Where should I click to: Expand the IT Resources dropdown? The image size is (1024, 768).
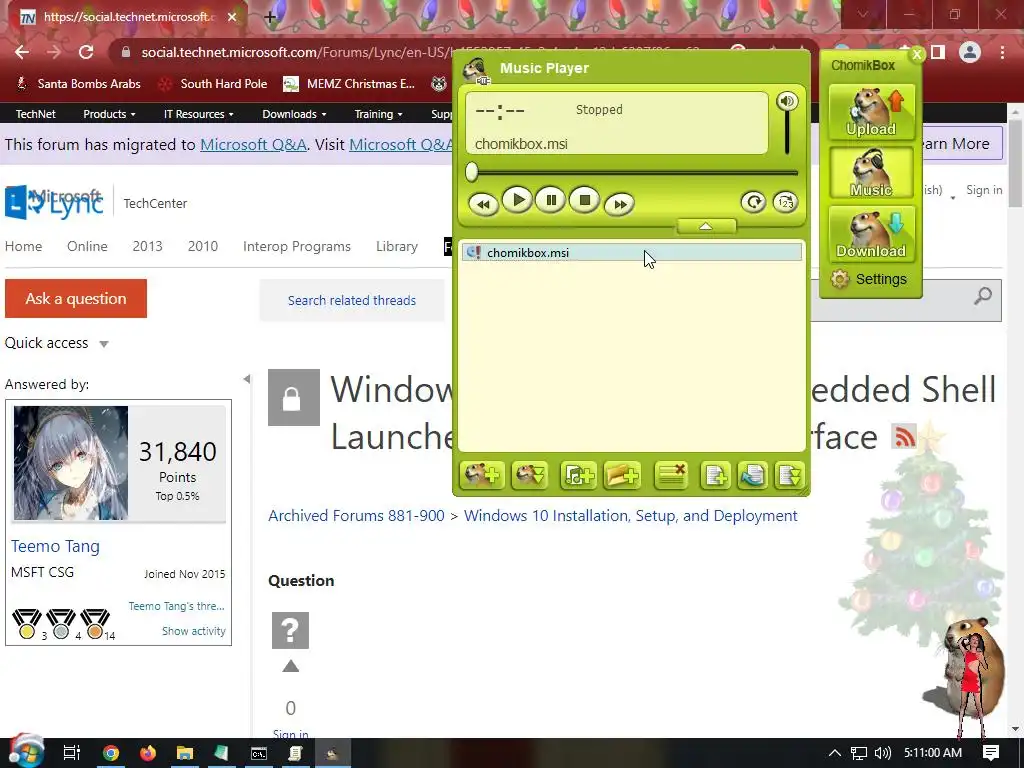(199, 114)
